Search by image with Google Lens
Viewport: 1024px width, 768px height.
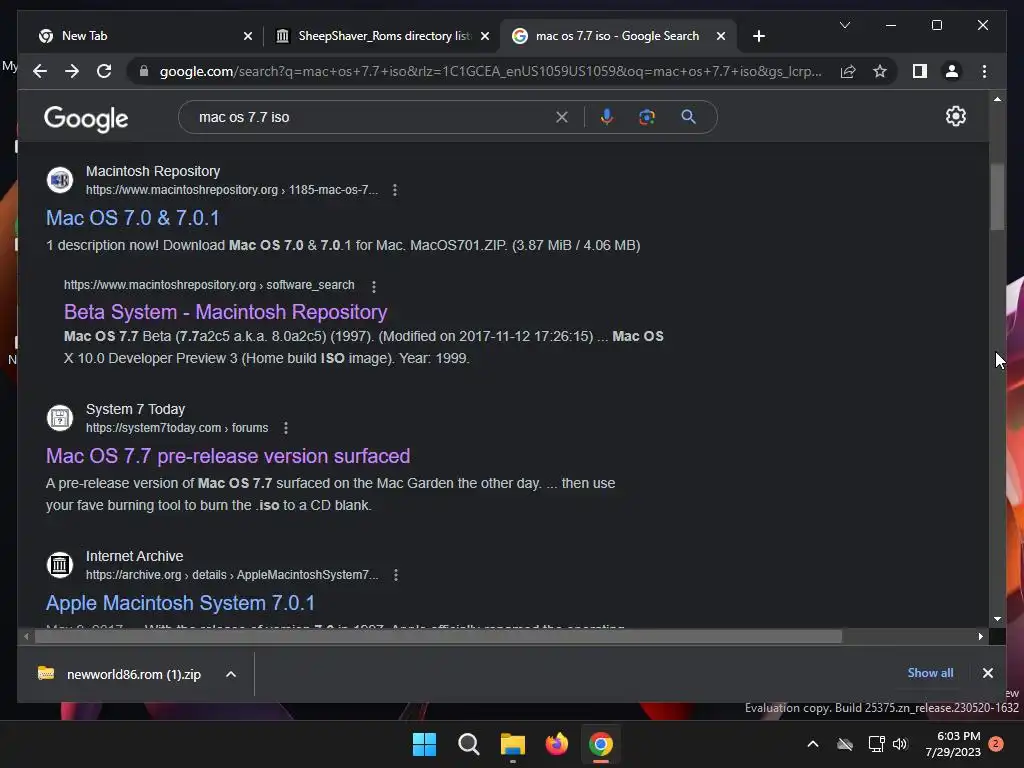coord(647,117)
